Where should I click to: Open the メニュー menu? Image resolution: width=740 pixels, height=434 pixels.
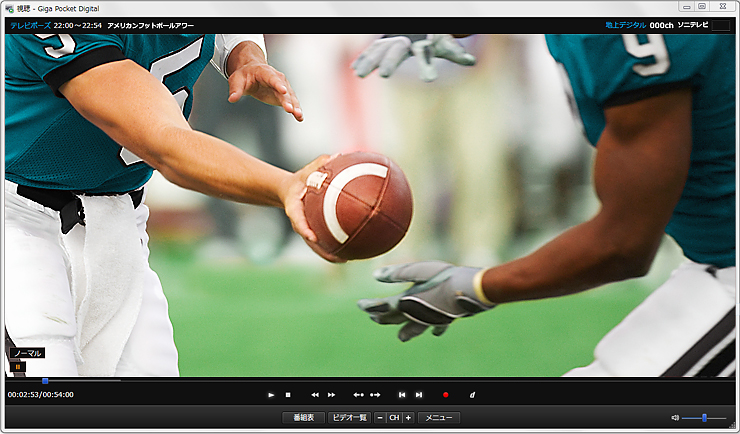[439, 417]
